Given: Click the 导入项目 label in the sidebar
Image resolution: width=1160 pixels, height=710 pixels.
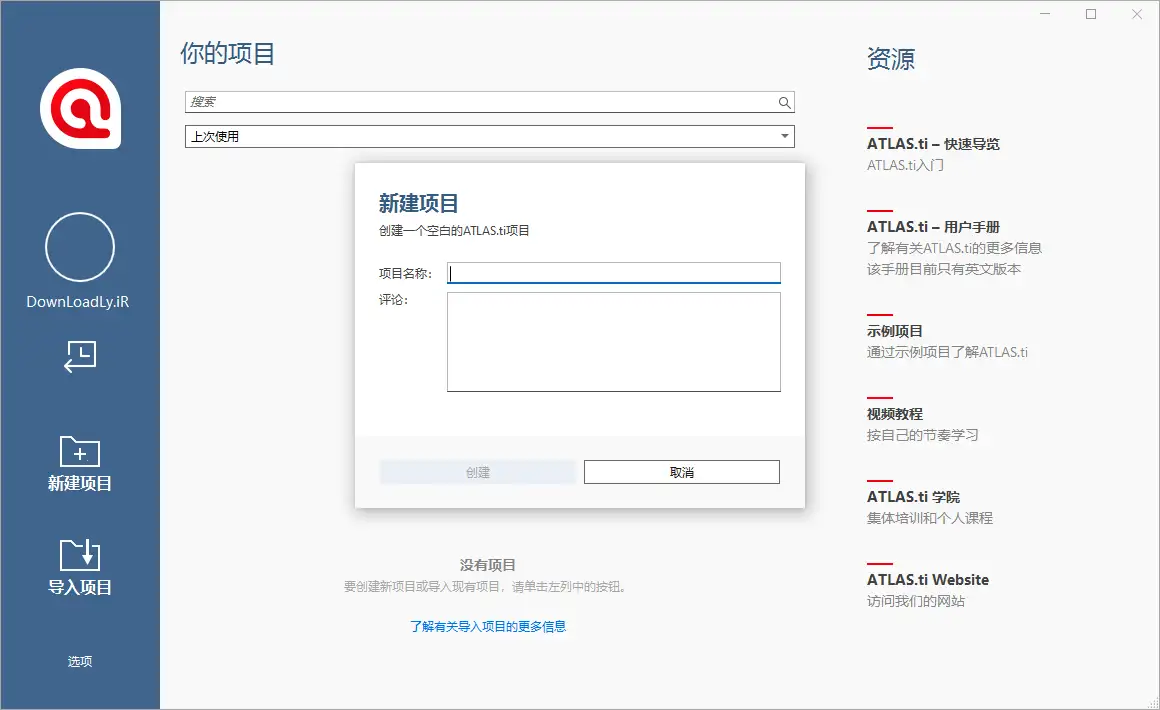Looking at the screenshot, I should (80, 587).
